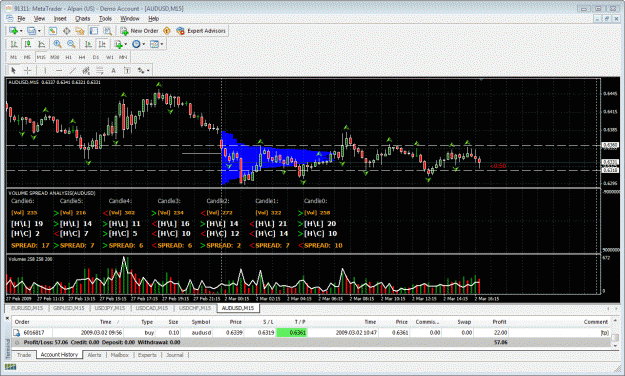Switch timeframe to W1
Screen dimensions: 625x376
coord(110,57)
